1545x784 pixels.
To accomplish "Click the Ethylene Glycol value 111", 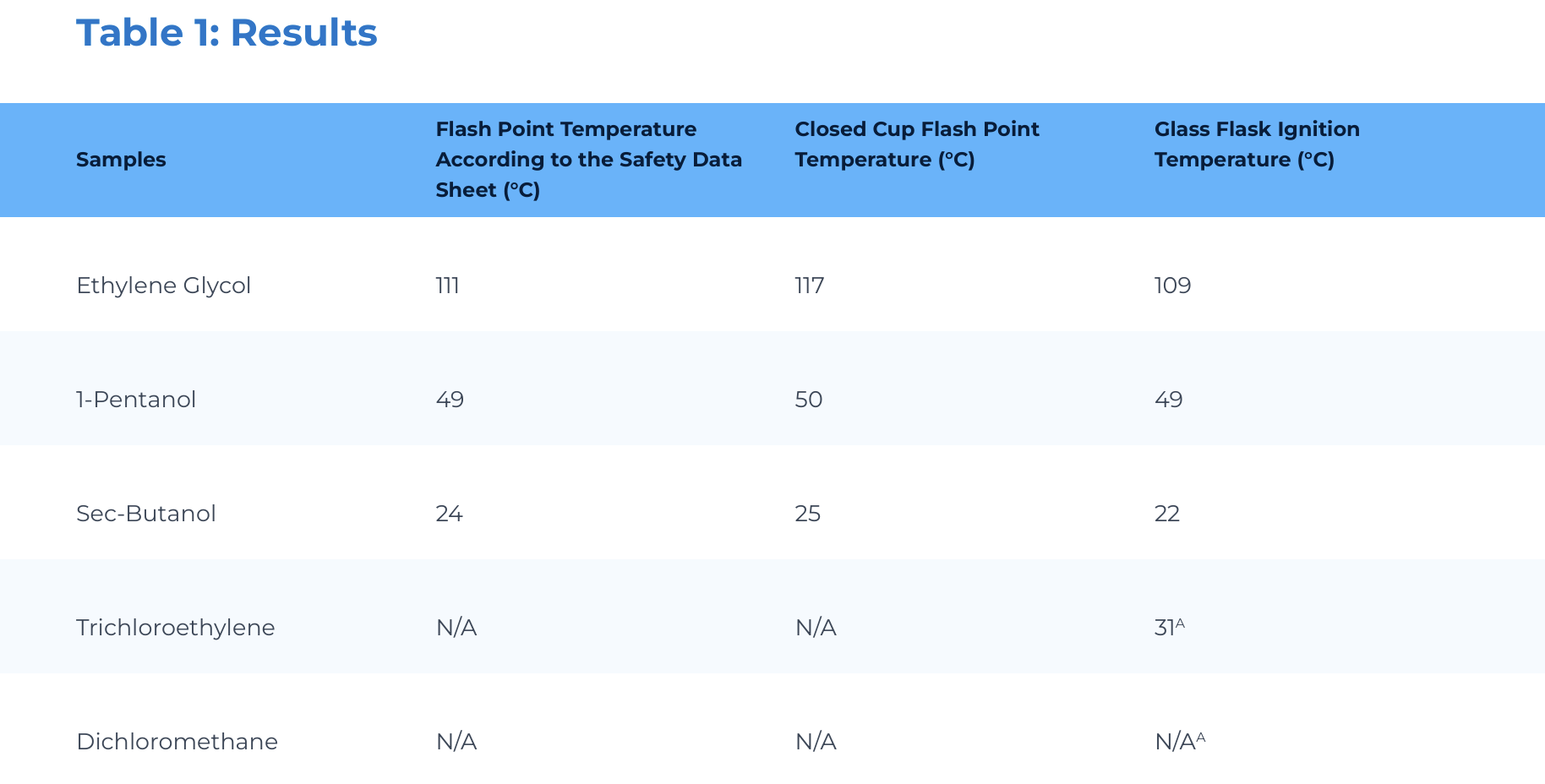I will coord(447,286).
